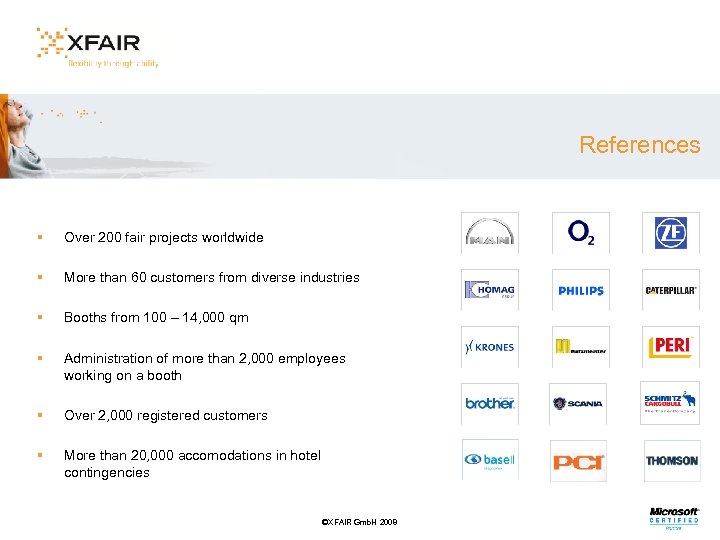Open the SCANIA logo tile
This screenshot has width=720, height=540.
click(x=578, y=404)
